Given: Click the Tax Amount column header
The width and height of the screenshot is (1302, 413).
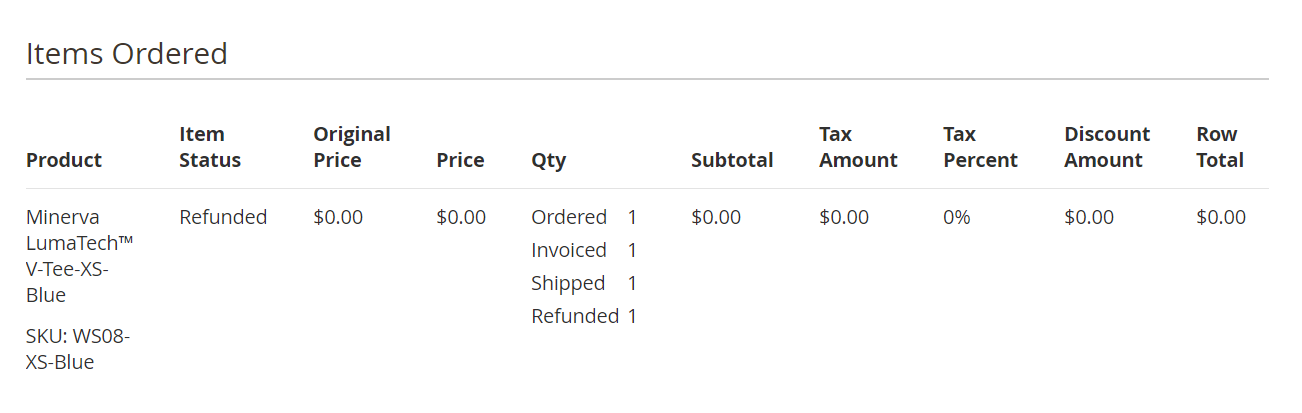Looking at the screenshot, I should [x=858, y=147].
